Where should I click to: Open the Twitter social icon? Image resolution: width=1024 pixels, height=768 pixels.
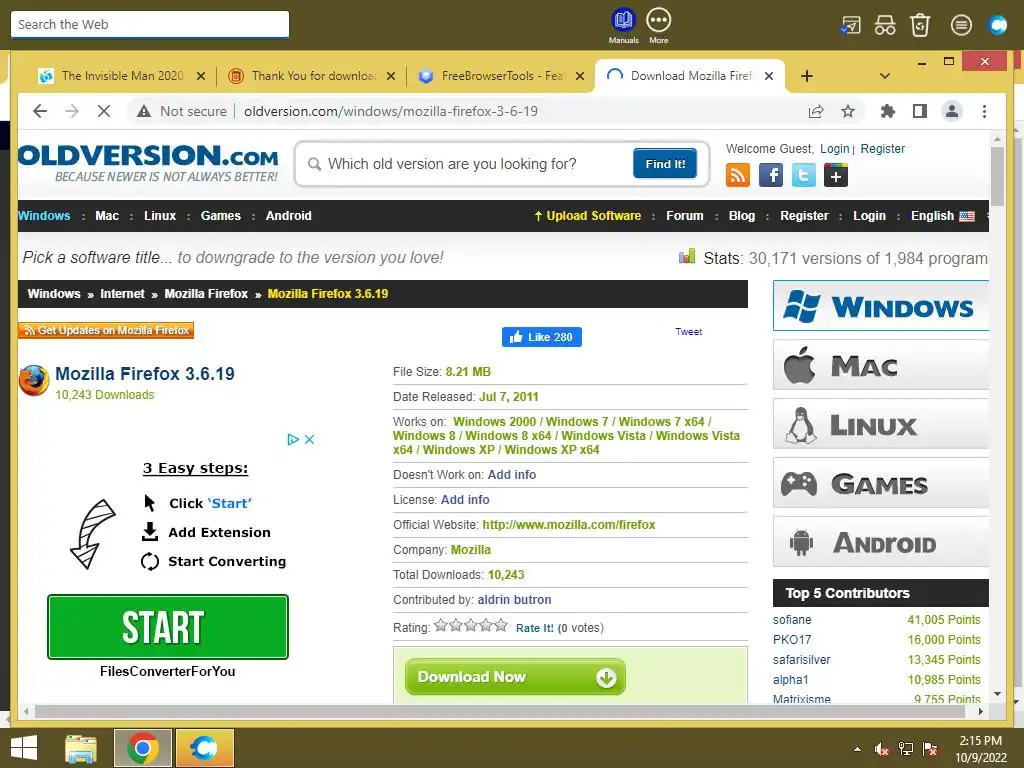coord(803,175)
